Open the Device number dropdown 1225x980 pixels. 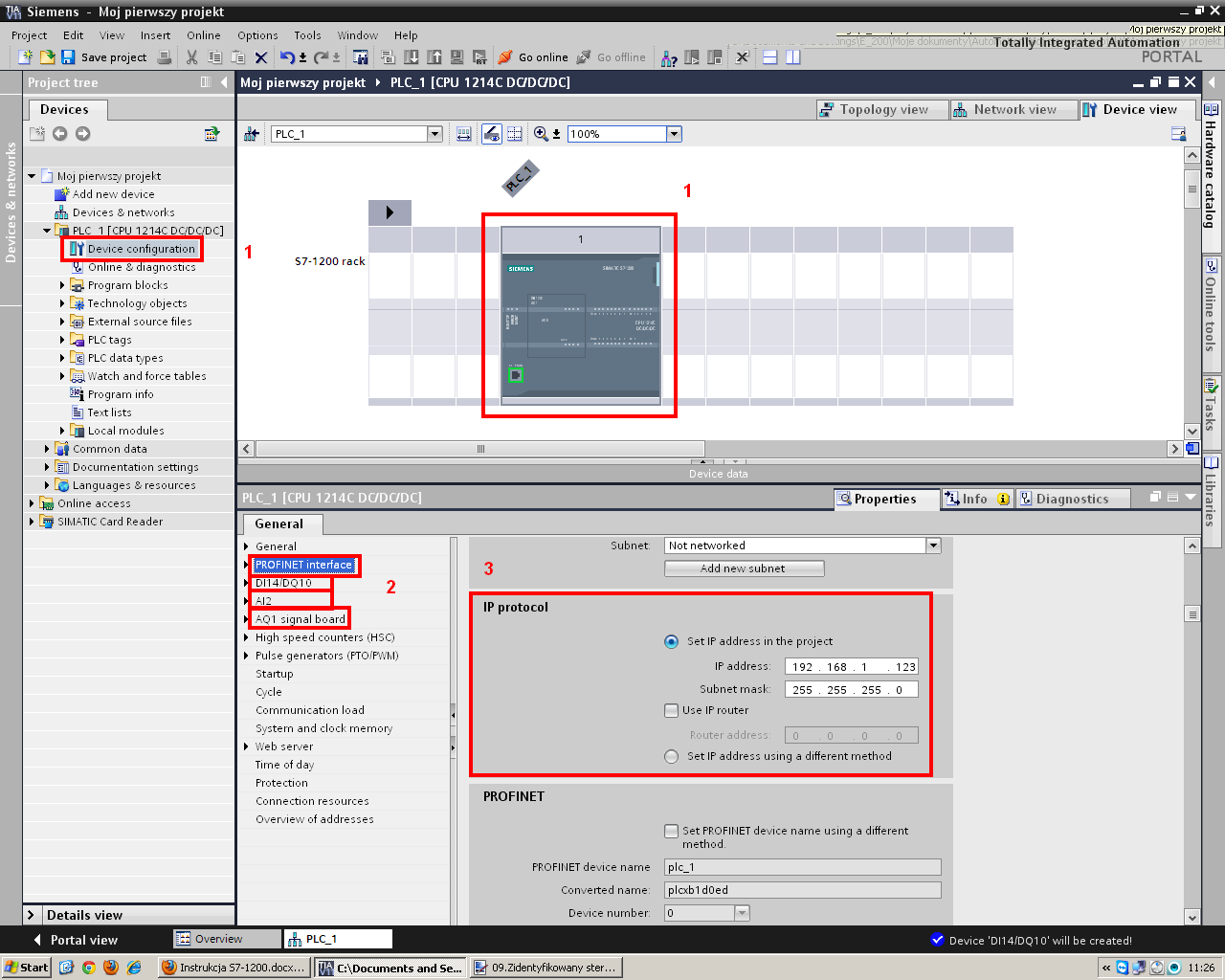pyautogui.click(x=742, y=913)
